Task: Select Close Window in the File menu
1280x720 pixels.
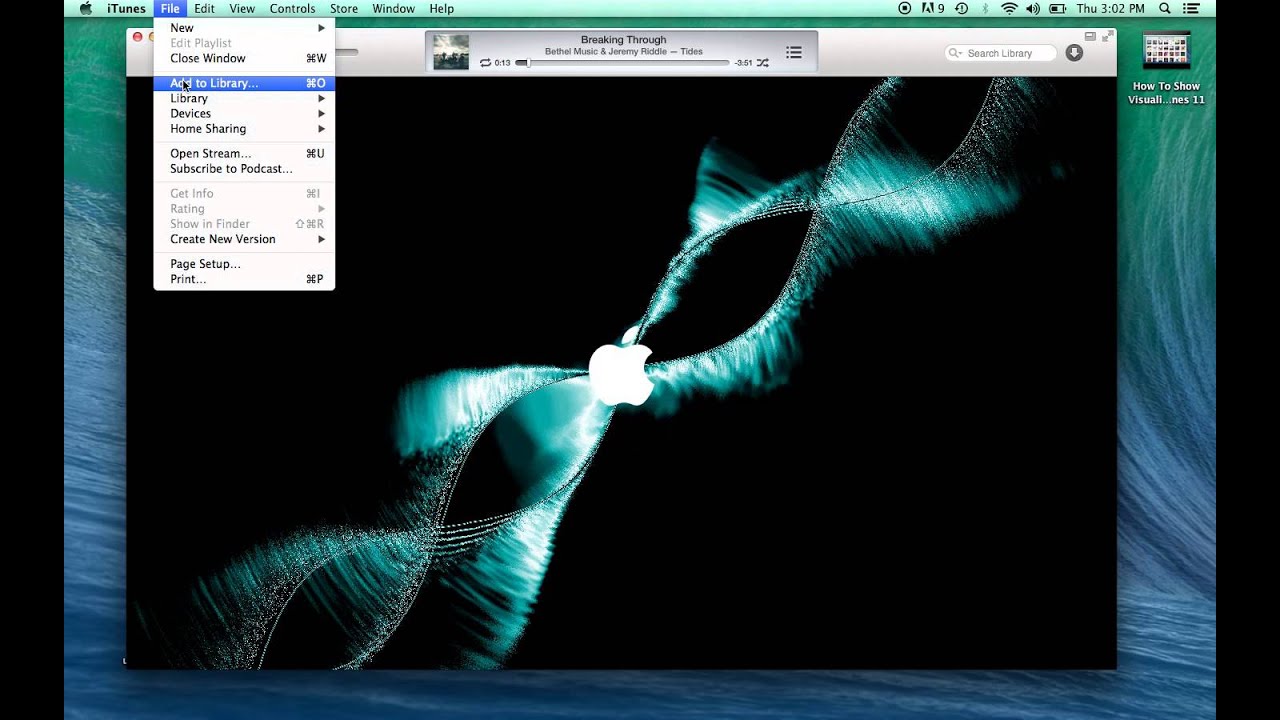Action: [x=244, y=58]
